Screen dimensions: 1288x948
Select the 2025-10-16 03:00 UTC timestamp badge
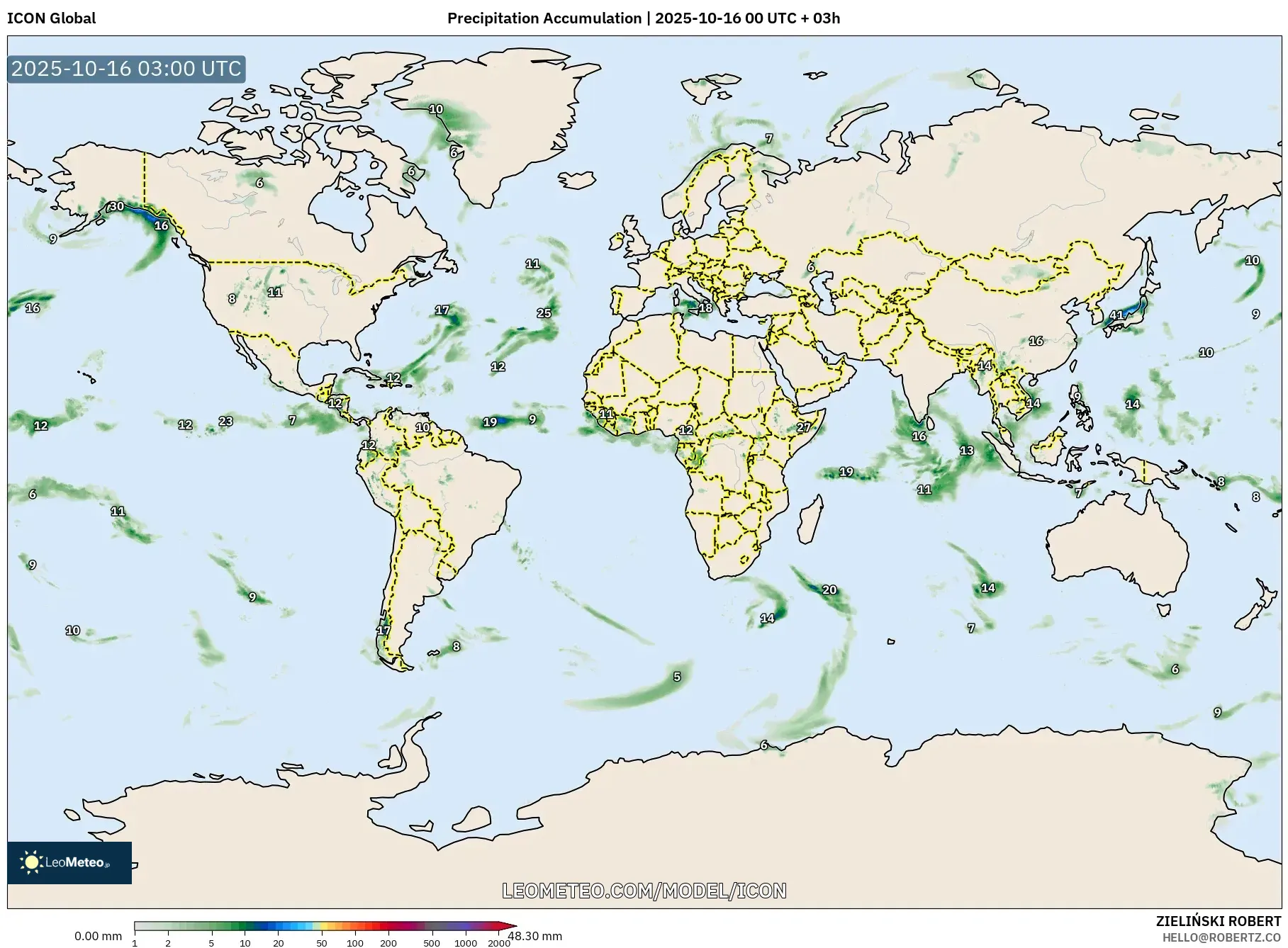[x=126, y=69]
